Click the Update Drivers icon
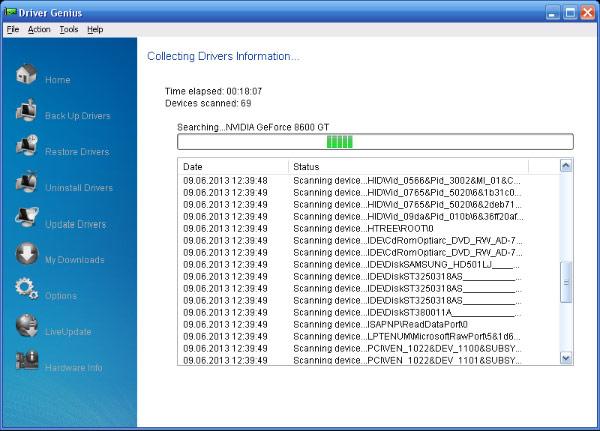The width and height of the screenshot is (600, 431). 26,217
